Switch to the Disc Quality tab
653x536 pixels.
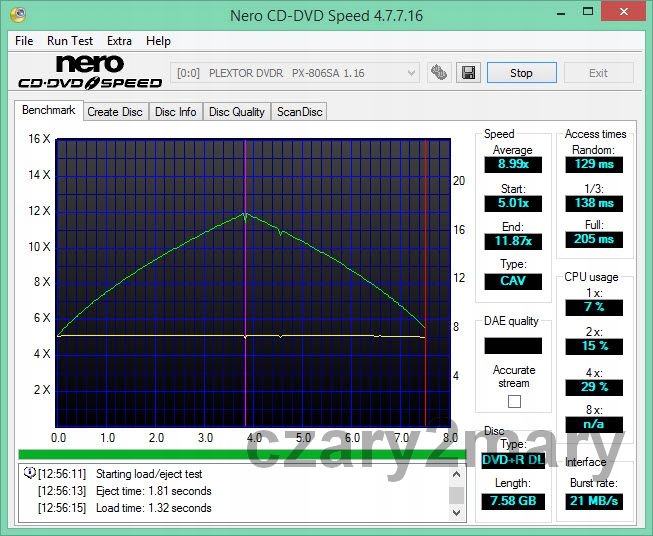236,112
